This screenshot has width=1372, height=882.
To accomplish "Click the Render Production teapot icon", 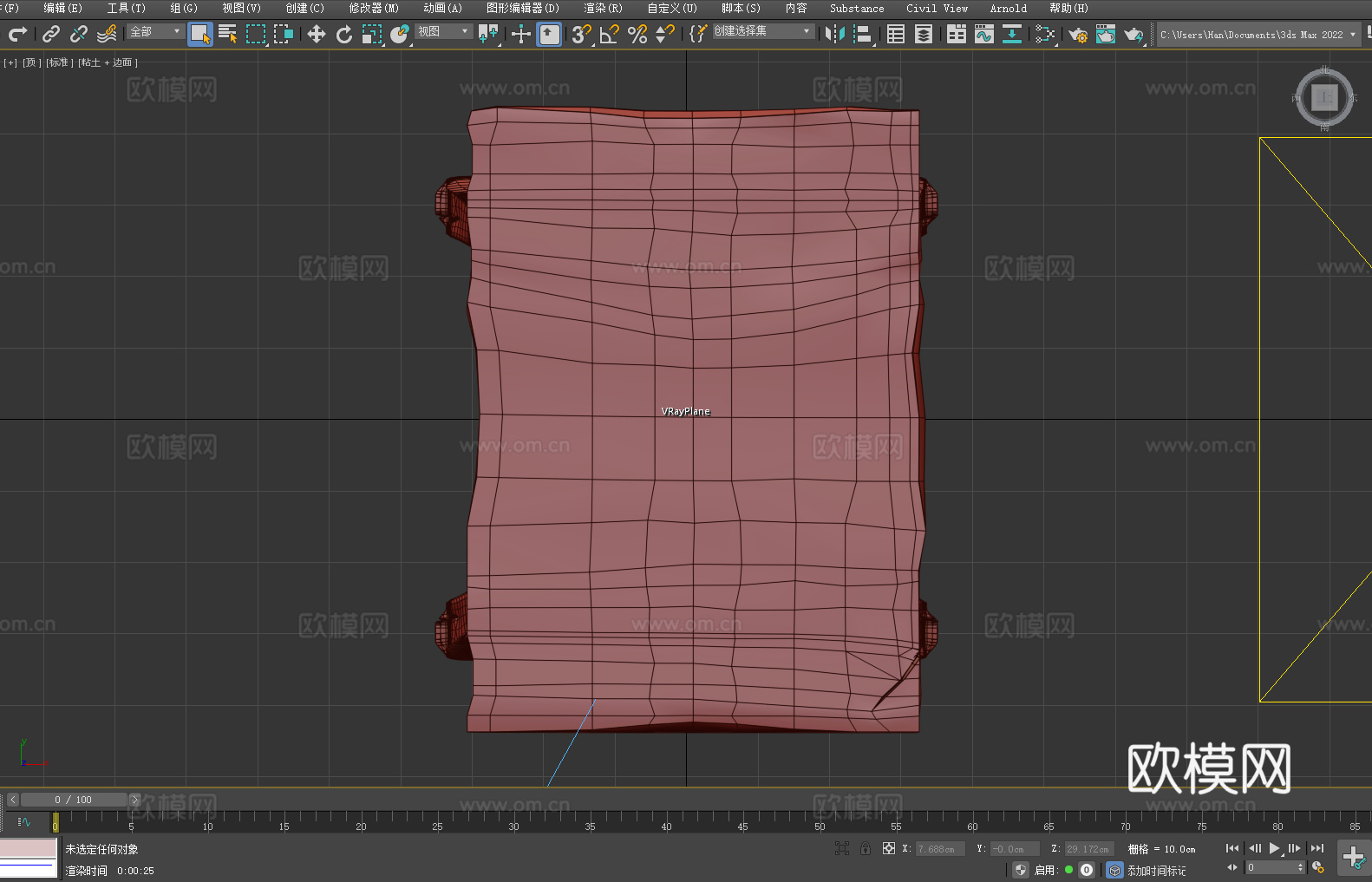I will (1134, 34).
